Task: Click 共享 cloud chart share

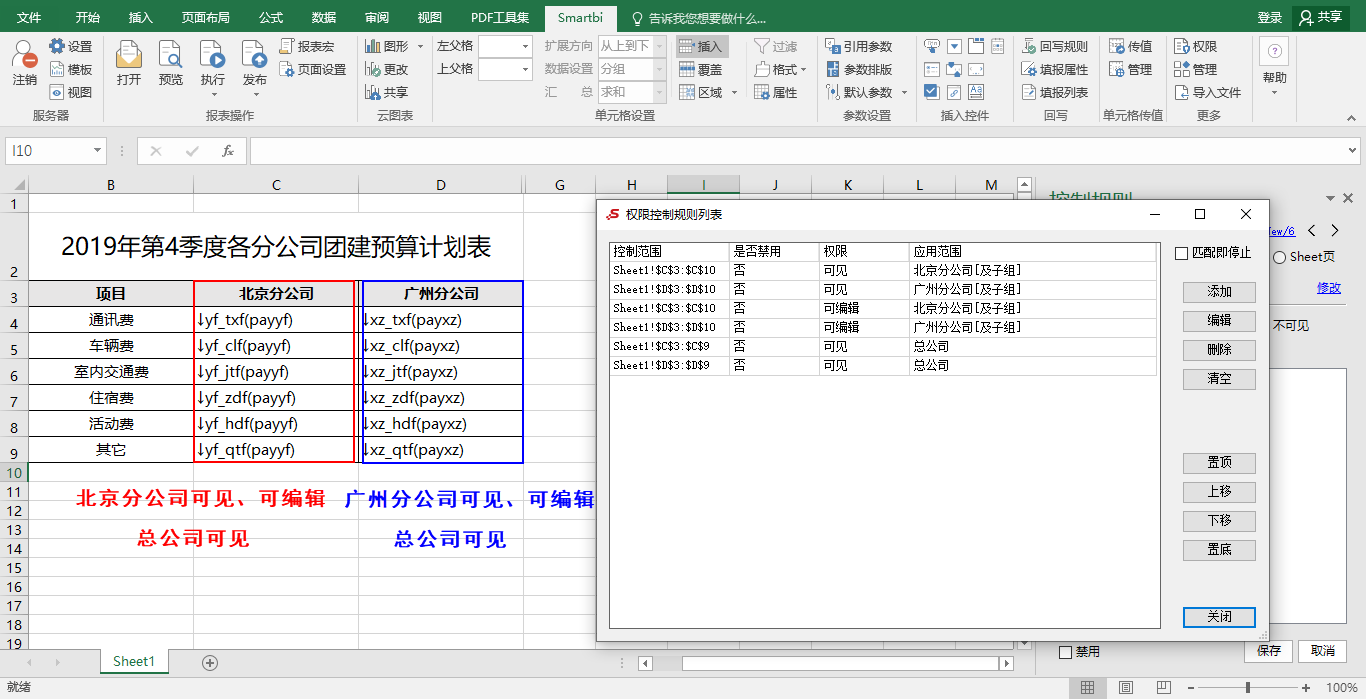Action: 385,92
